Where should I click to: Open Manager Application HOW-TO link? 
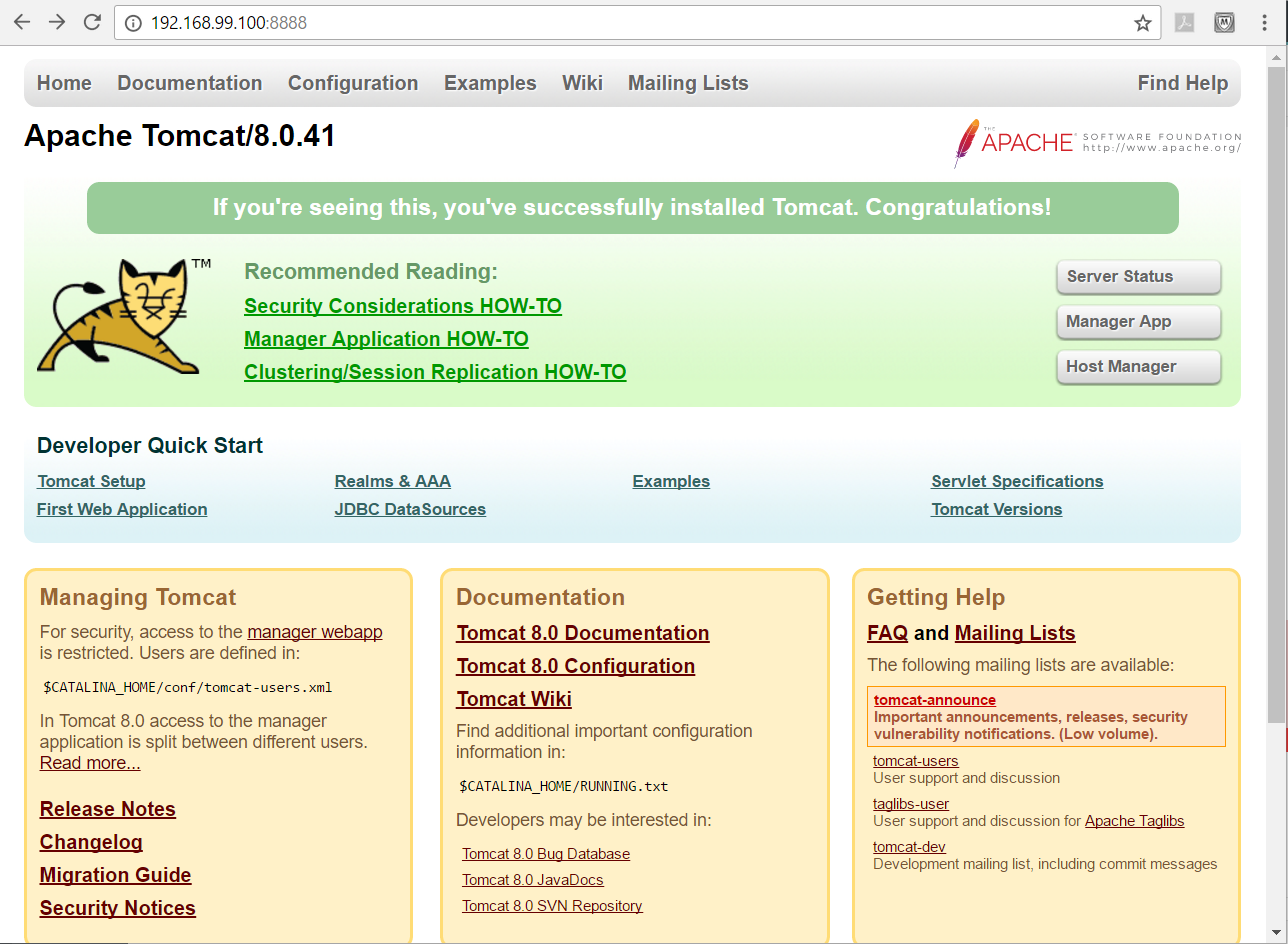[386, 339]
